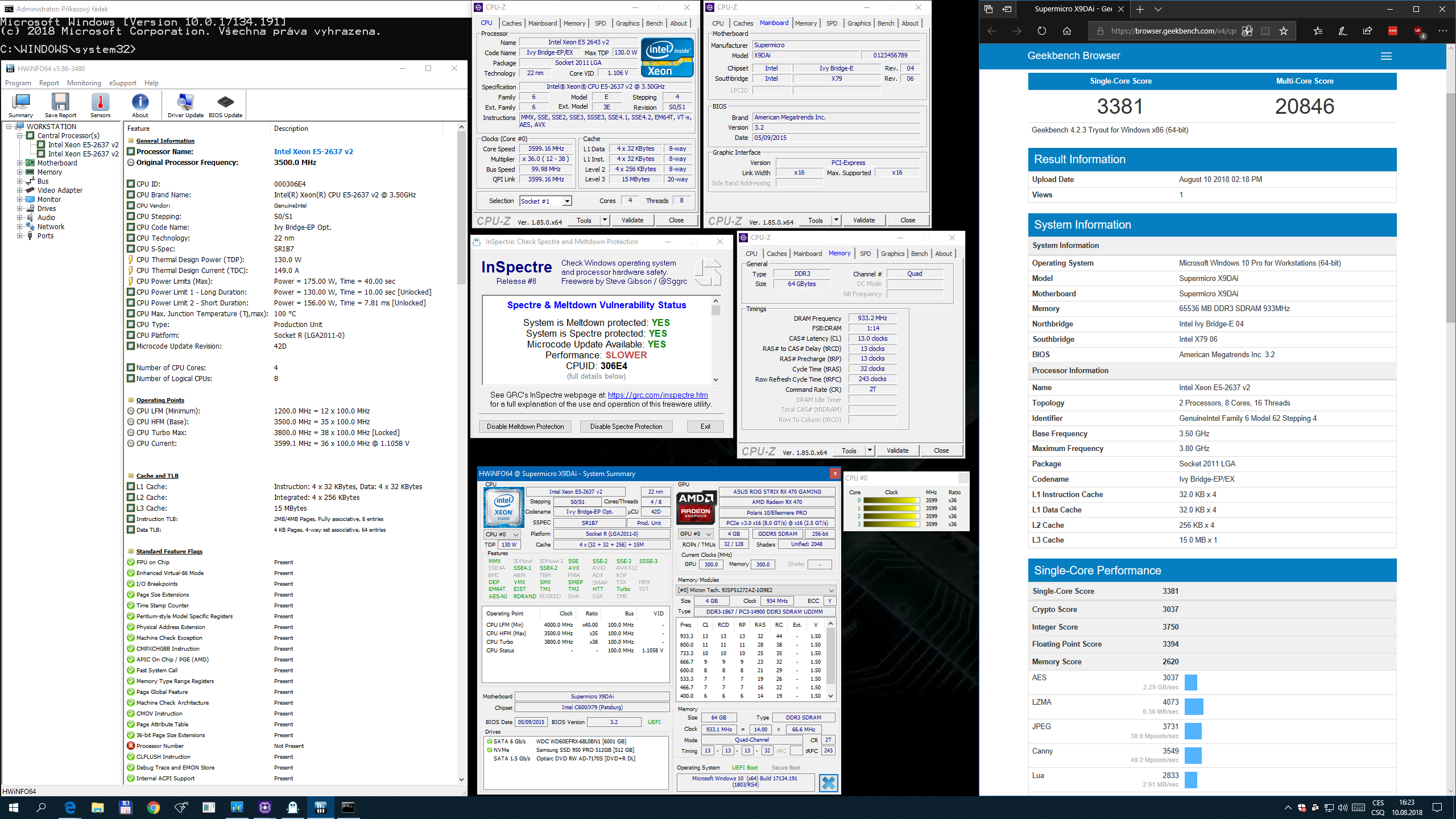1456x819 pixels.
Task: Open the Program menu in HWiNFO64
Action: pos(18,83)
